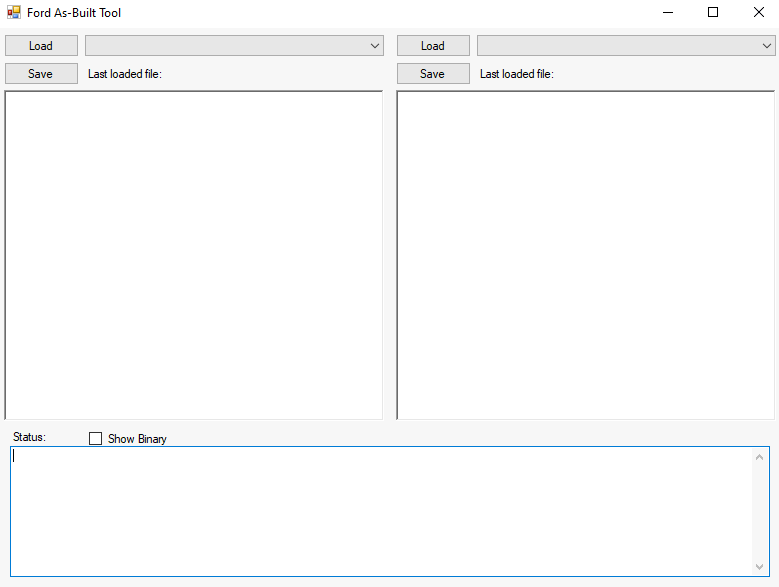The height and width of the screenshot is (587, 779).
Task: Click right 'Last loaded file:' label
Action: point(517,74)
